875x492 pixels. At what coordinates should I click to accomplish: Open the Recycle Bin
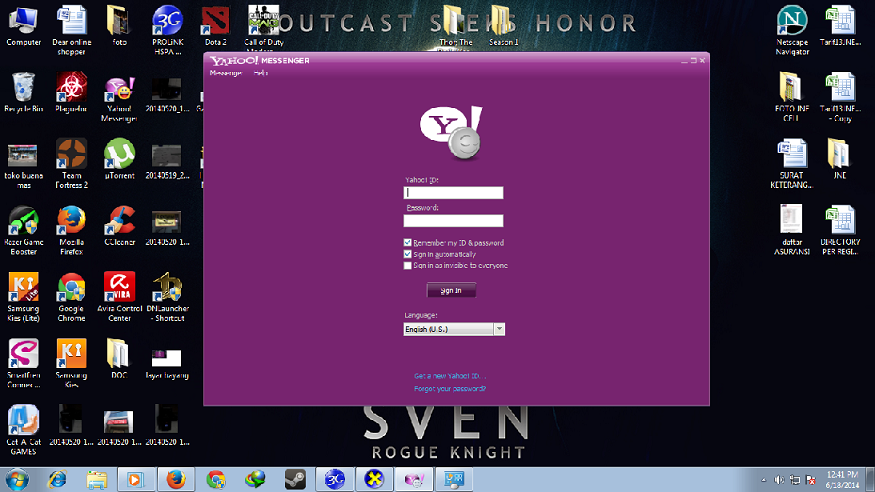[x=23, y=92]
